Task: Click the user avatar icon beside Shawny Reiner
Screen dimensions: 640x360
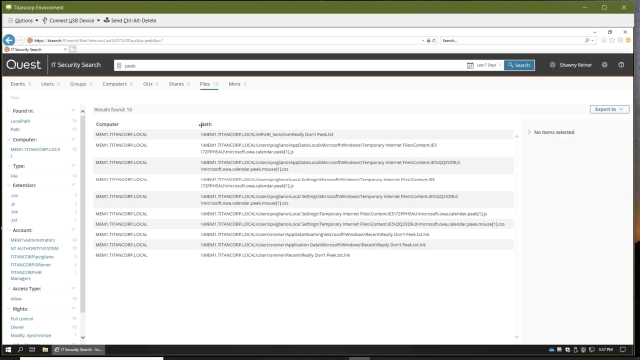Action: tap(553, 65)
